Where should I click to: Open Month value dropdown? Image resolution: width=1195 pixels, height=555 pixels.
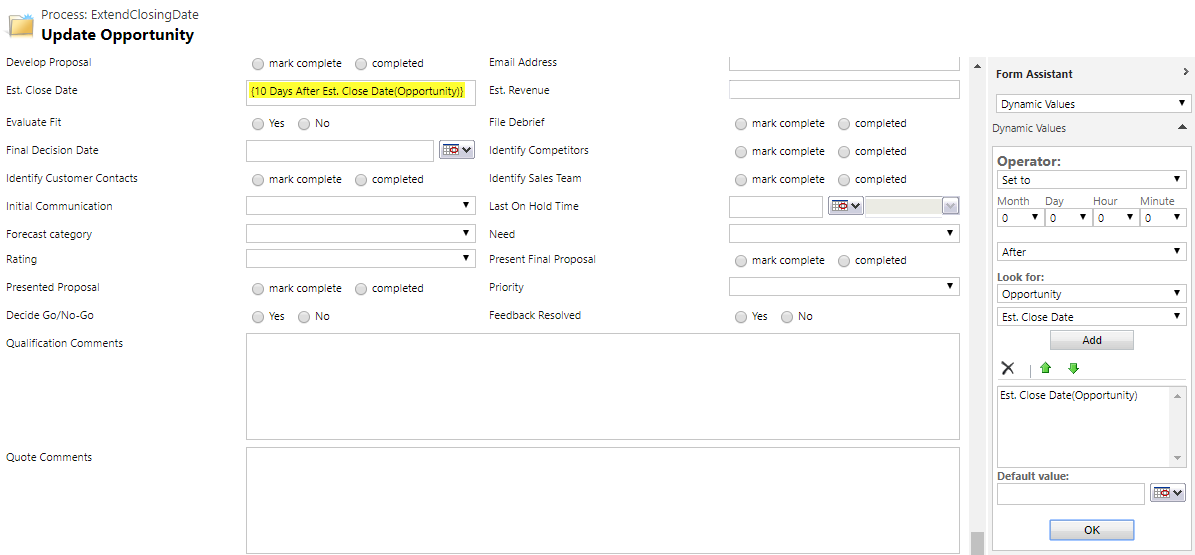[1020, 217]
